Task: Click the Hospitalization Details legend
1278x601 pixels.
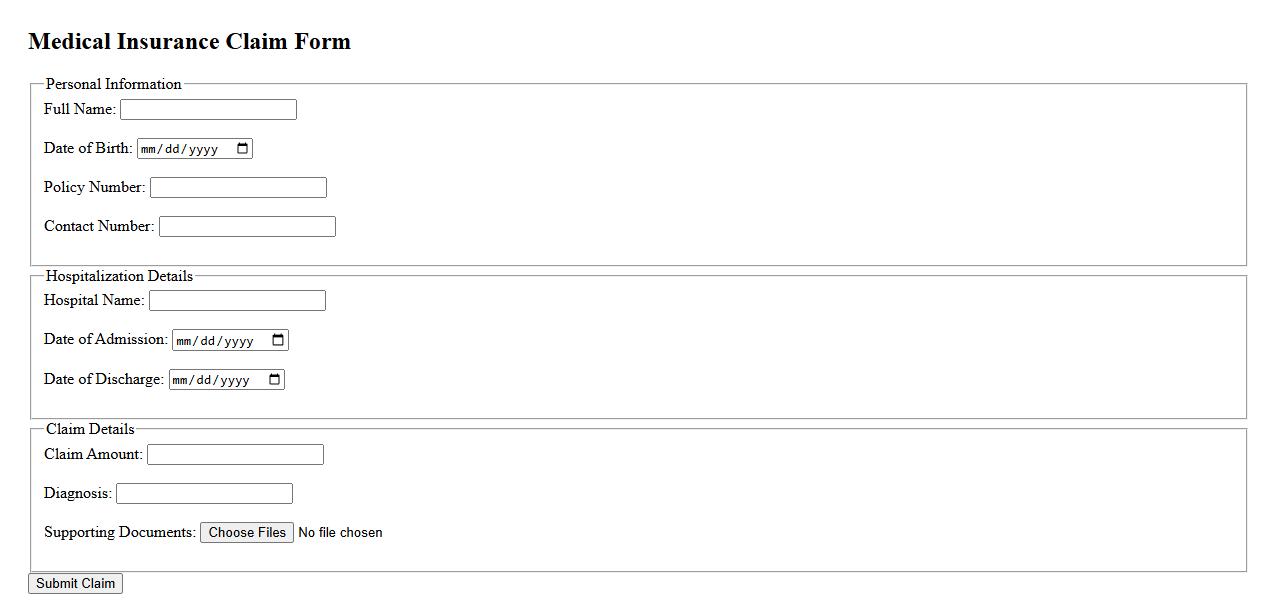Action: (x=119, y=276)
